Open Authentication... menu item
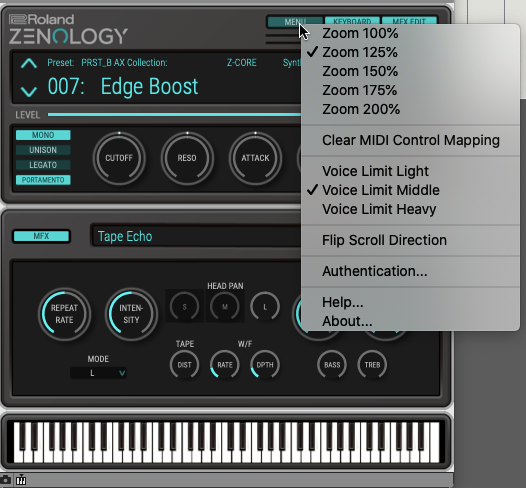 coord(411,271)
